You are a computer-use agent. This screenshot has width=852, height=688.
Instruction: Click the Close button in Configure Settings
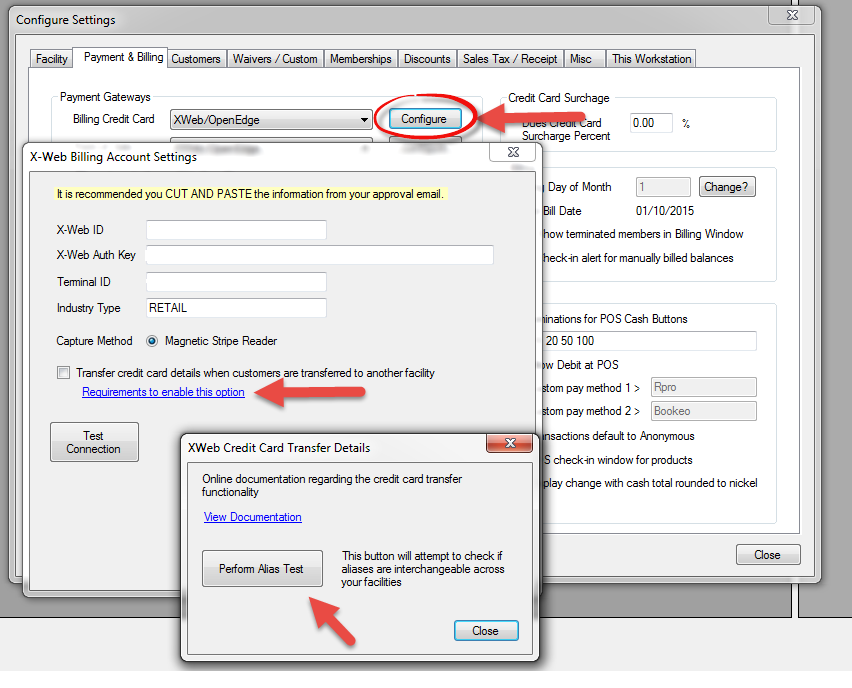(x=768, y=555)
